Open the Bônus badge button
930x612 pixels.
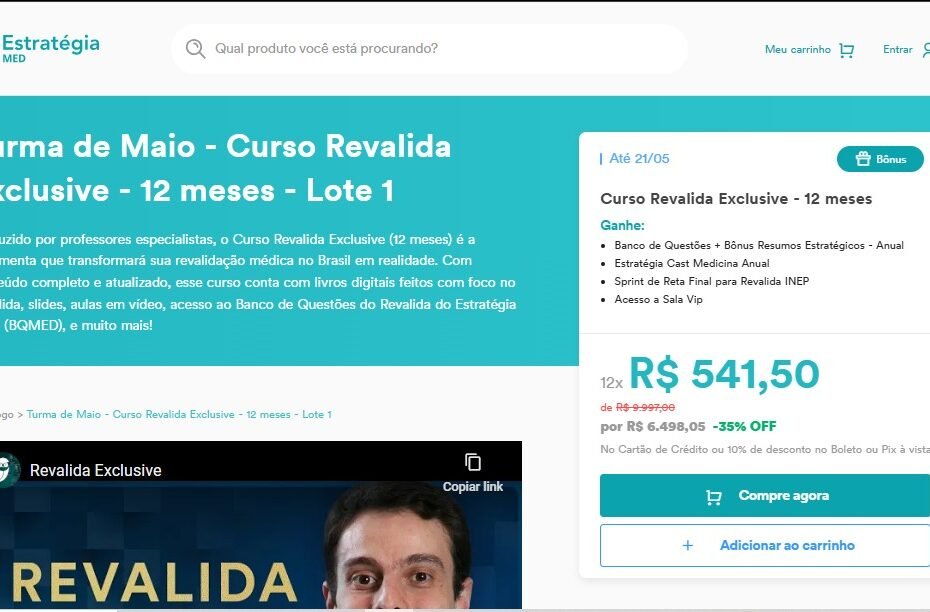click(880, 159)
